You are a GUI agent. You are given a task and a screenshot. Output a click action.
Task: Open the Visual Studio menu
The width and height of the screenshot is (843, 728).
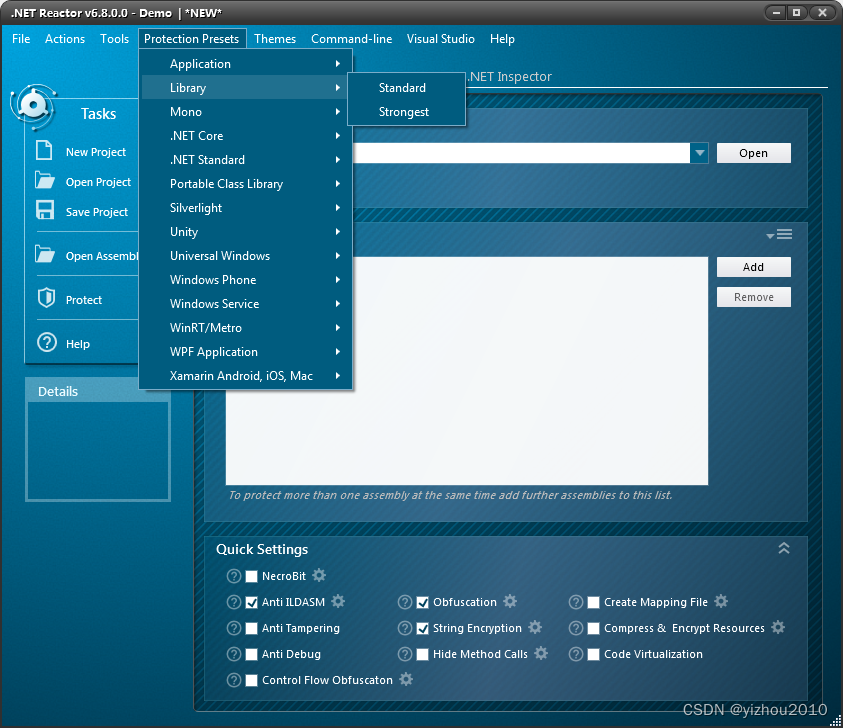(x=440, y=39)
